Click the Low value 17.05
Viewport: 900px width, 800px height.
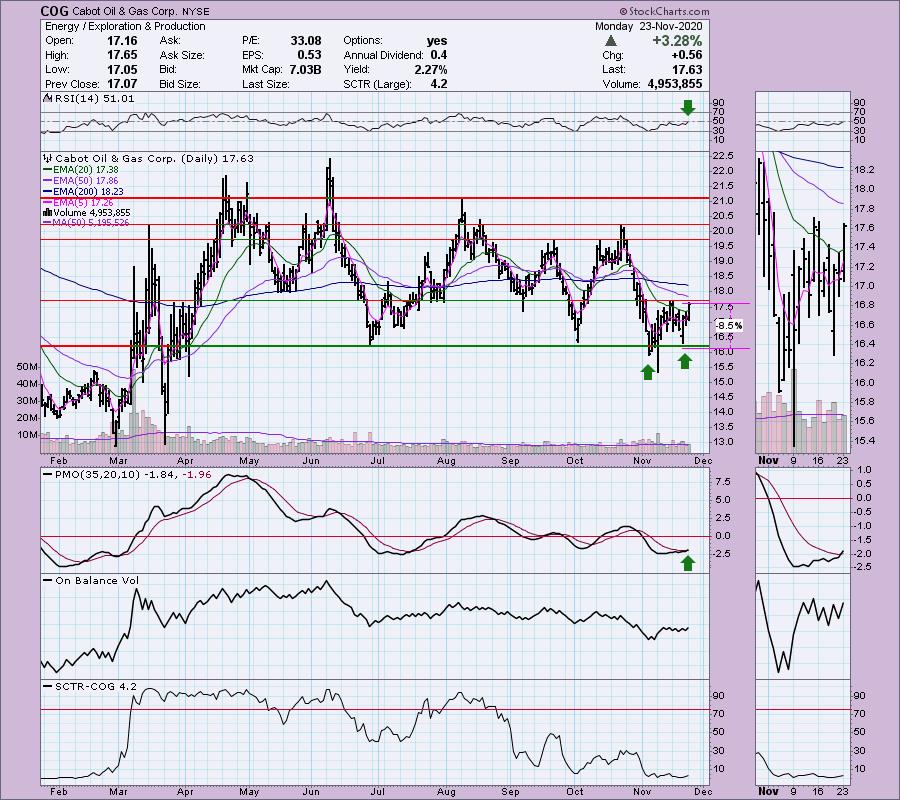[122, 69]
